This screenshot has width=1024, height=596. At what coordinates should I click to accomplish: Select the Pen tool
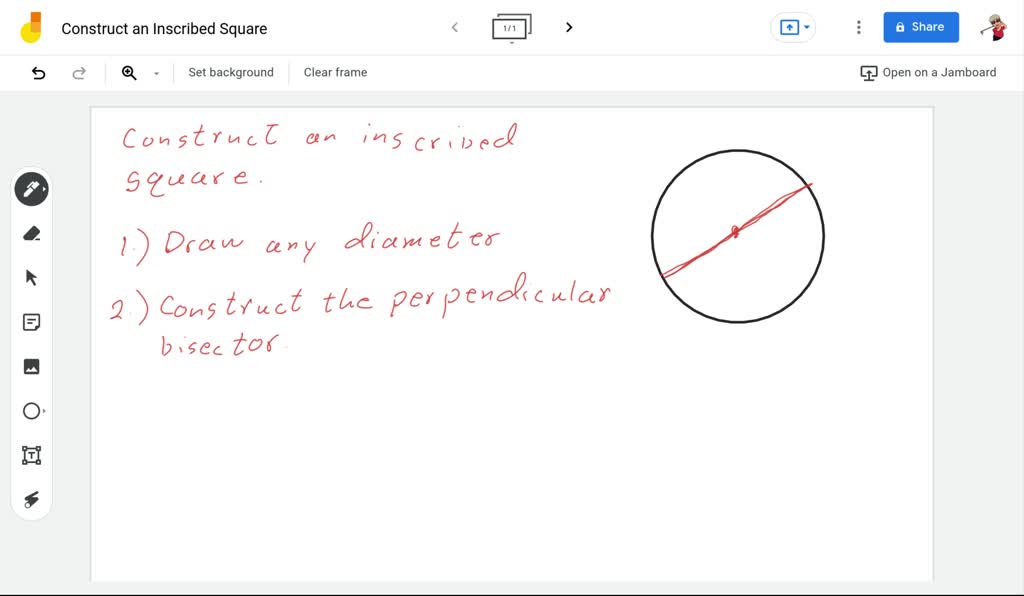(x=31, y=188)
